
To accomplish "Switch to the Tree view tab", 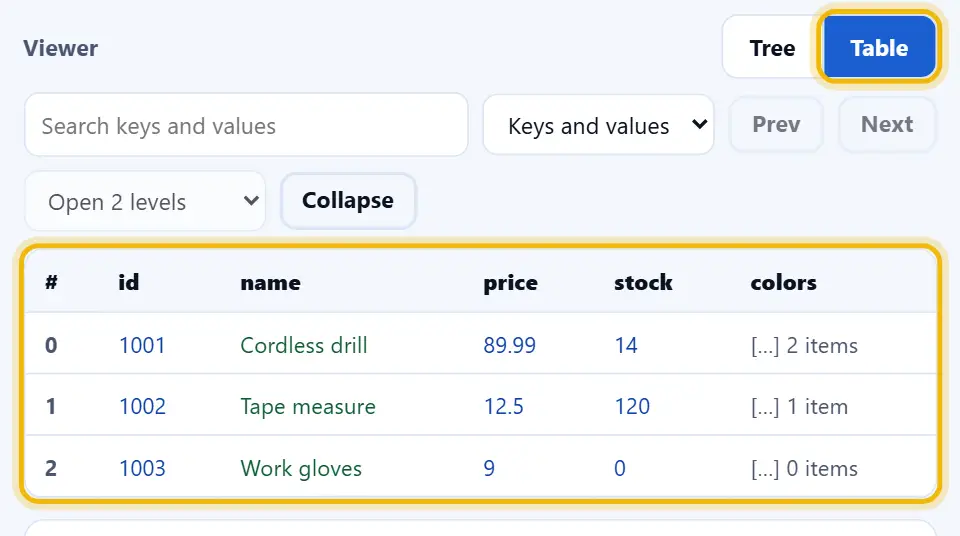I will pos(772,48).
